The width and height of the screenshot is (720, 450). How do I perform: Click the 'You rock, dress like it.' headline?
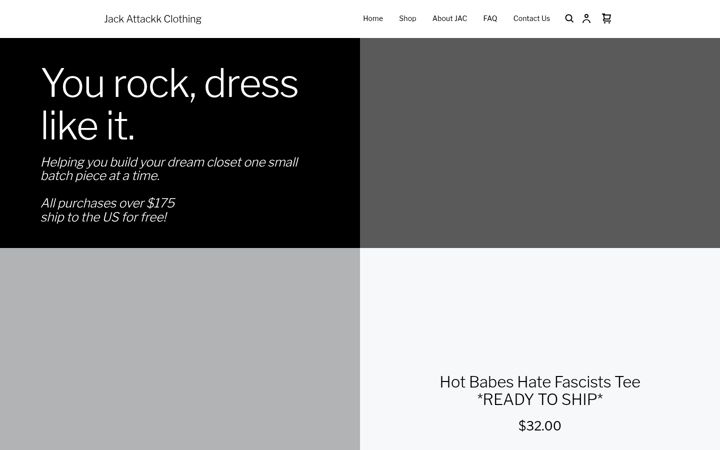tap(169, 104)
